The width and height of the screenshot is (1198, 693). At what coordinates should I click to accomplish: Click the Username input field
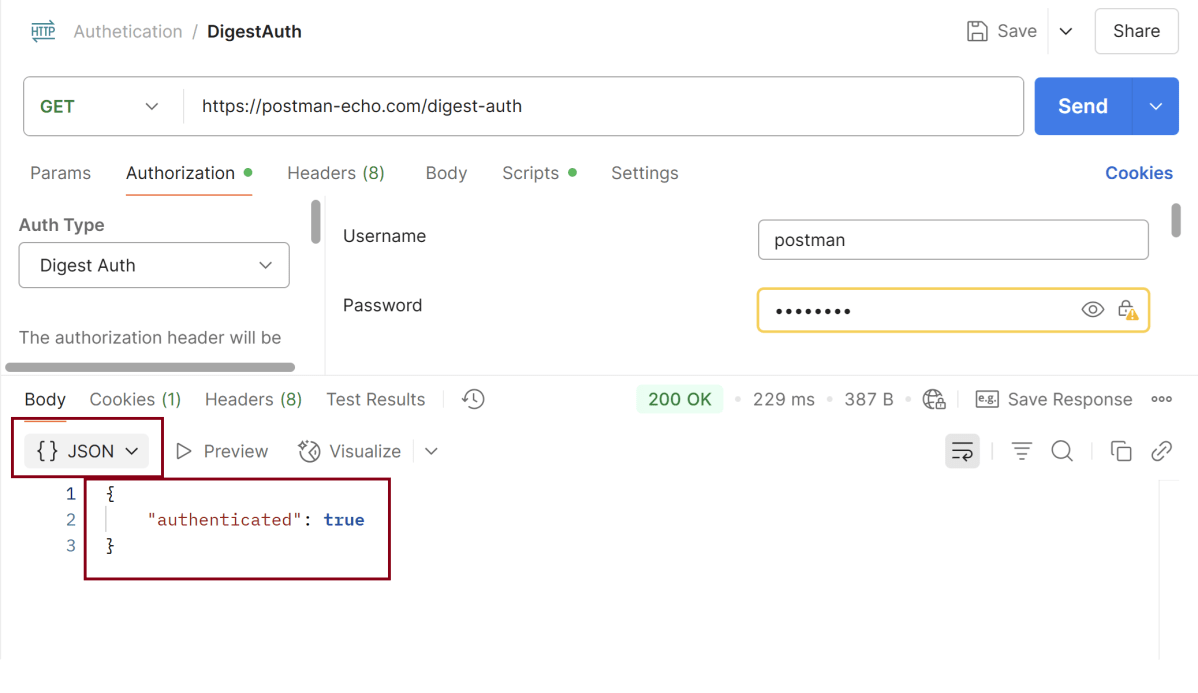coord(952,240)
